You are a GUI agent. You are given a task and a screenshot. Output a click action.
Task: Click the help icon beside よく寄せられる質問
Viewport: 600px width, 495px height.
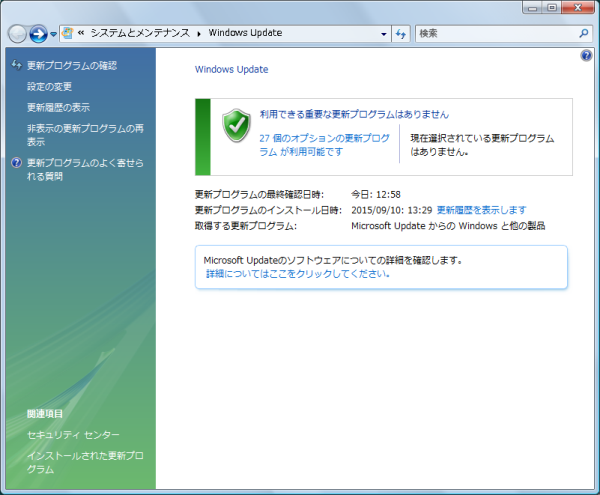pos(16,163)
